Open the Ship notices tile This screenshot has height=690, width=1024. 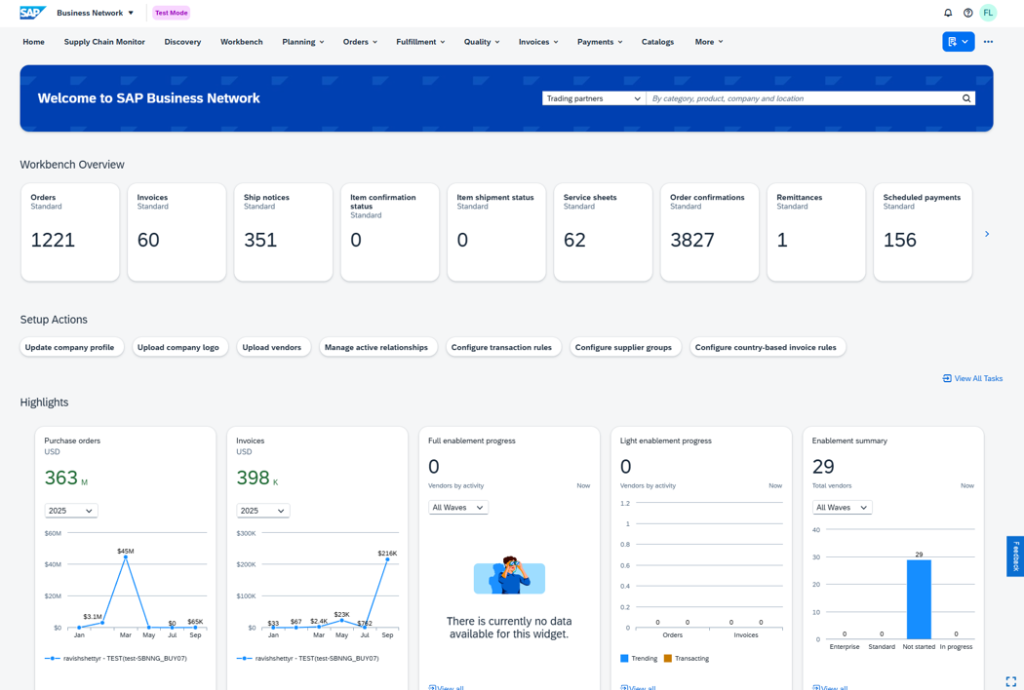click(283, 232)
